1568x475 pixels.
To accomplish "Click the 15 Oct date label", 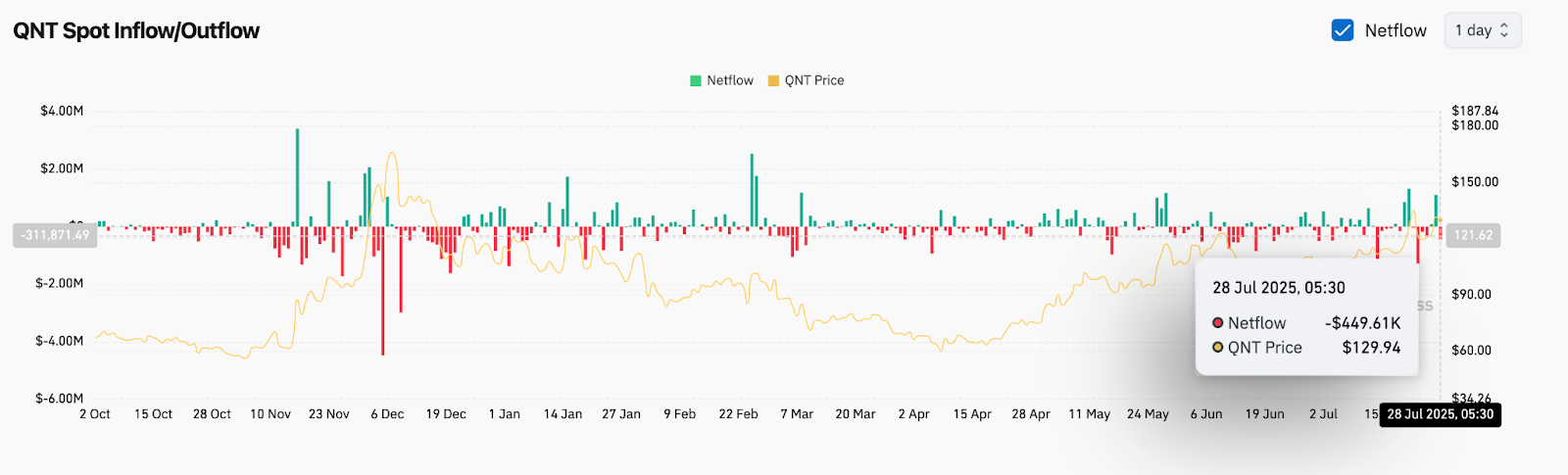I will pos(153,414).
